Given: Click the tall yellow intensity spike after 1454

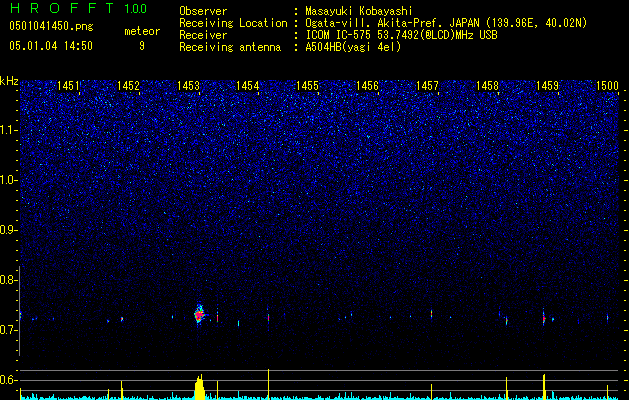Looking at the screenshot, I should pos(268,384).
